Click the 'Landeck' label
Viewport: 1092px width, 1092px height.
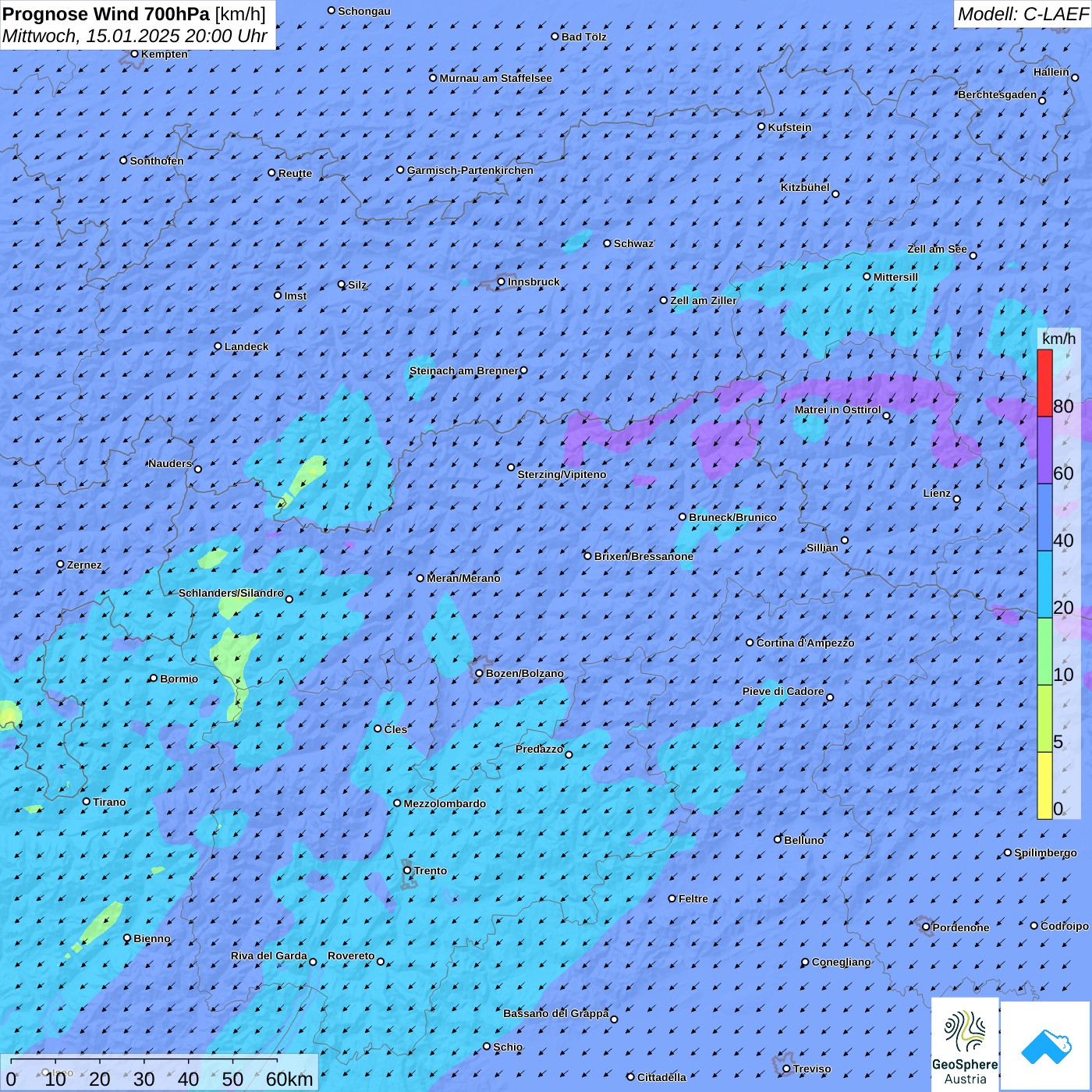(x=246, y=346)
